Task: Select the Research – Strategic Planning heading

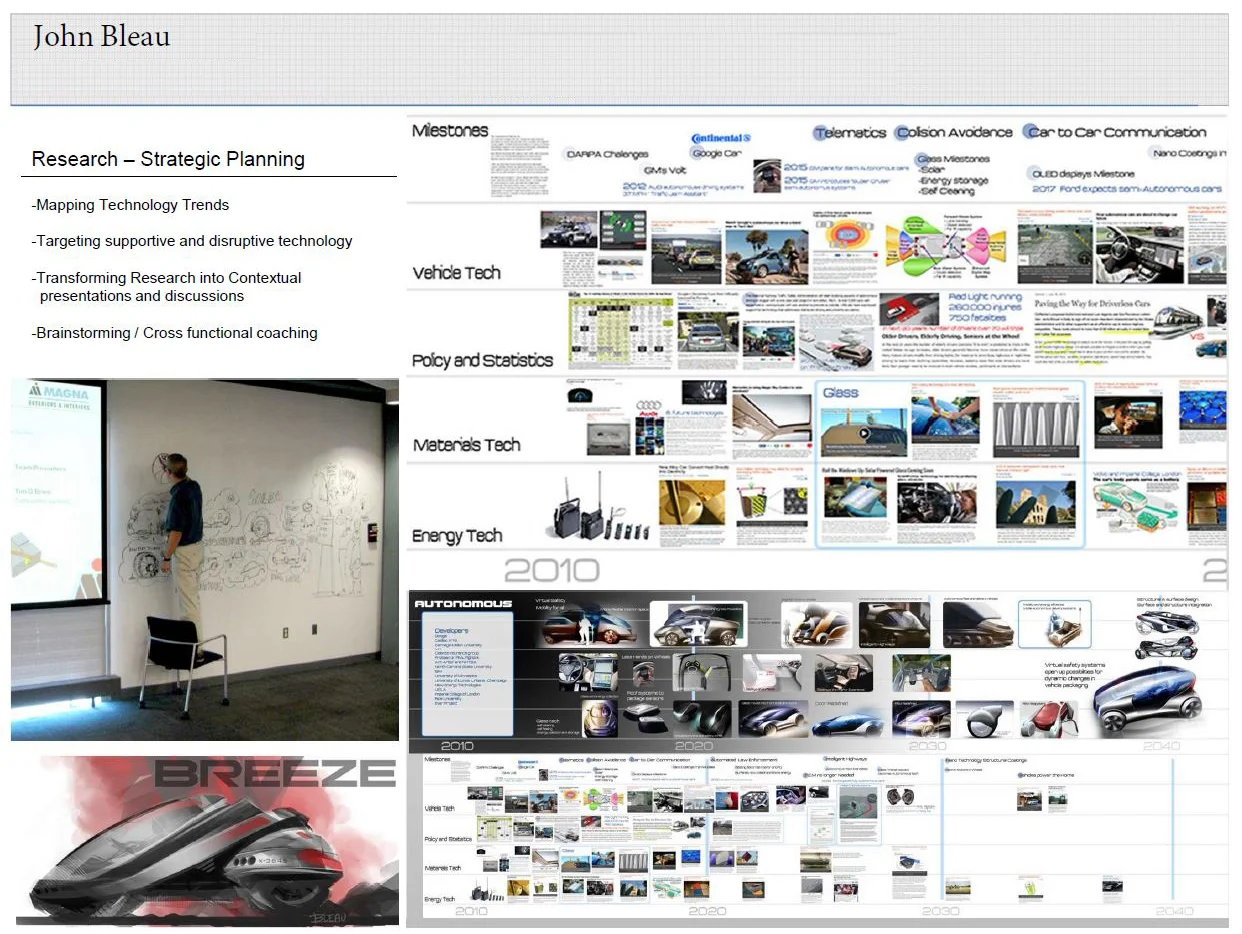Action: (x=168, y=159)
